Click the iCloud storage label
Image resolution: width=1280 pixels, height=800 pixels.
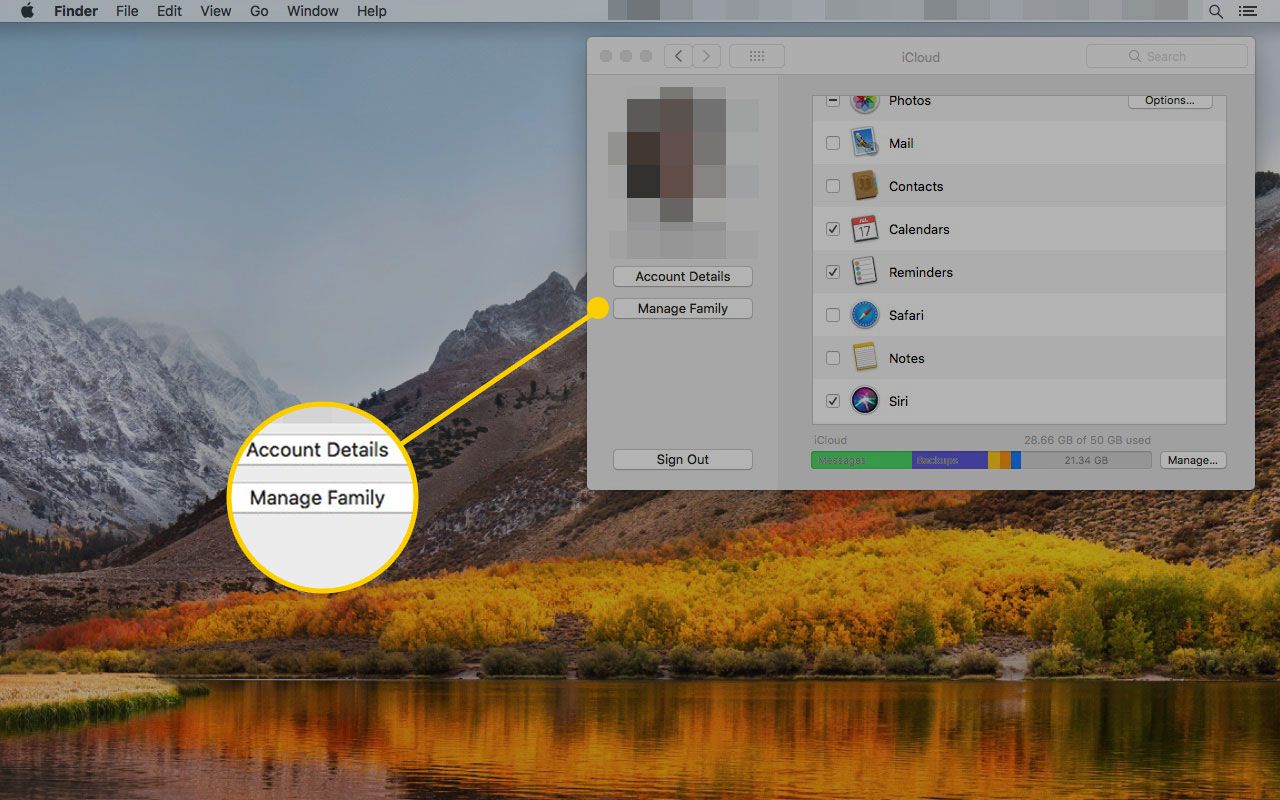coord(830,440)
